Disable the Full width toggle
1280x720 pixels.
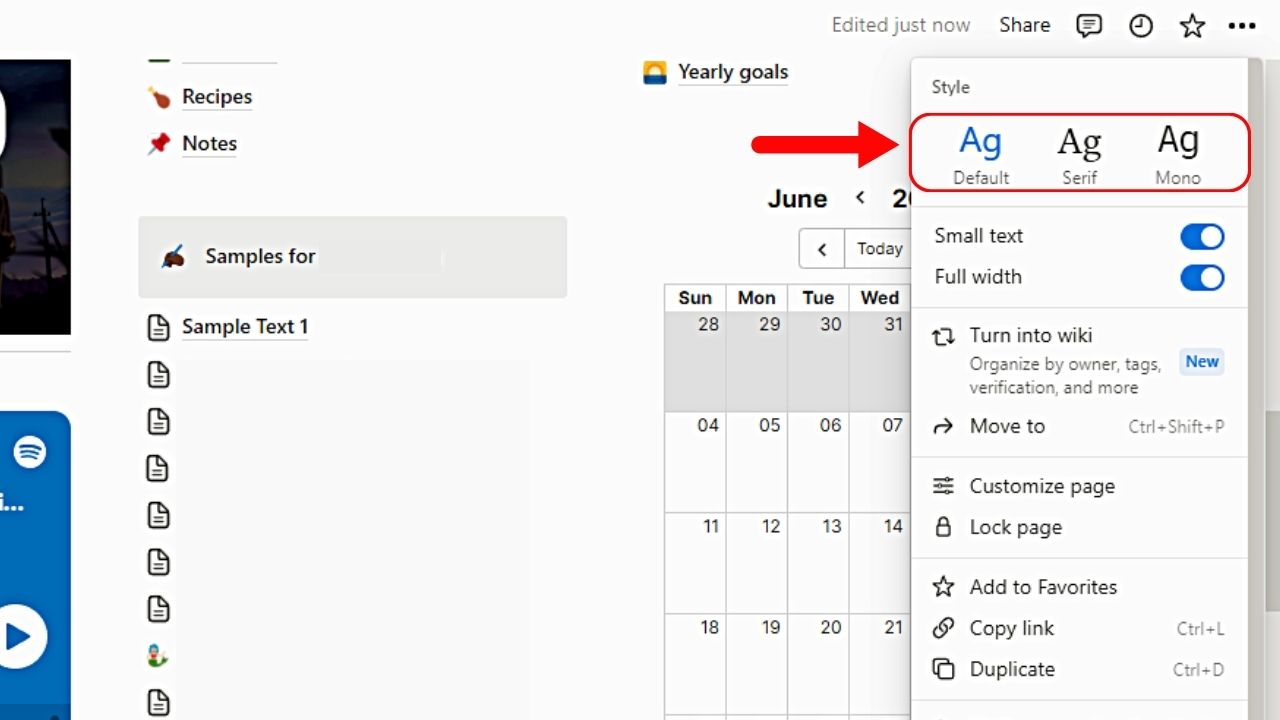[1201, 277]
